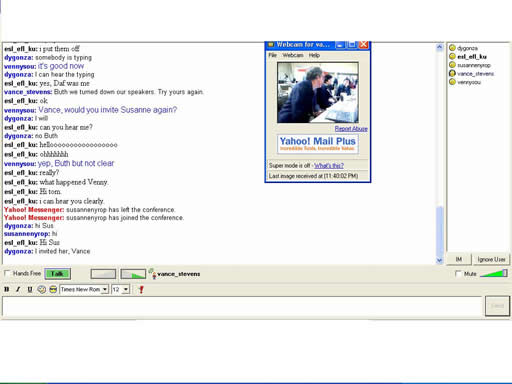Click the speaker icon beside vance_stevens
Screen dimensions: 512x384
152,273
